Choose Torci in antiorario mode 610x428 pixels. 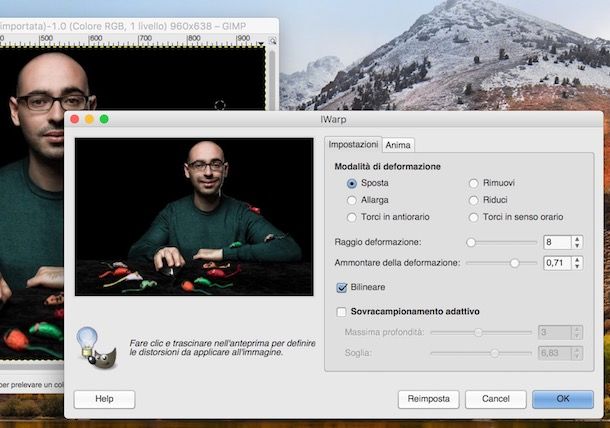(x=352, y=217)
